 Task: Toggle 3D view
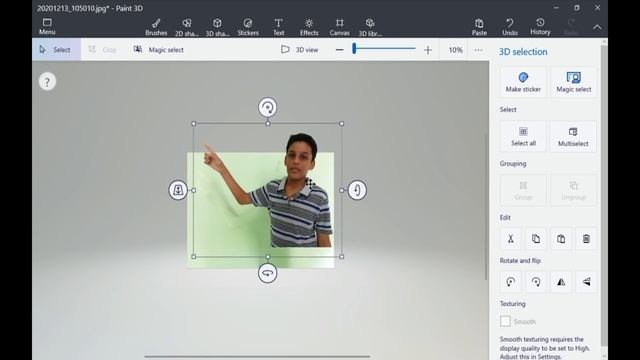(x=300, y=49)
